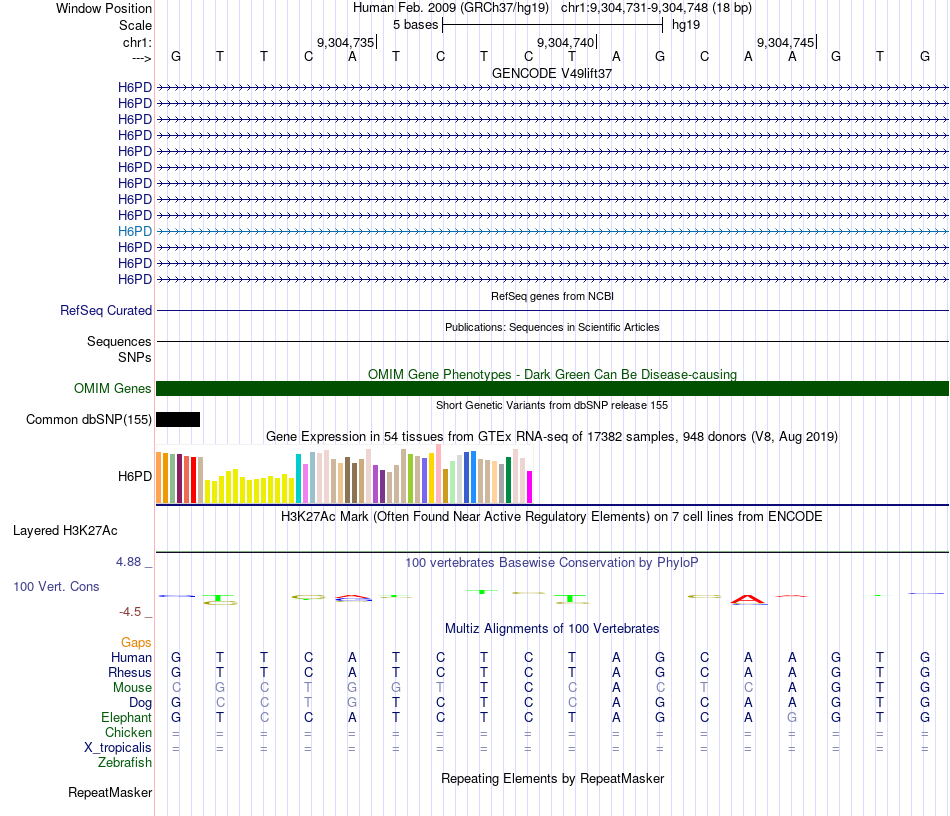Click the RefSeq genes from NCBI title
This screenshot has width=950, height=816.
click(552, 296)
